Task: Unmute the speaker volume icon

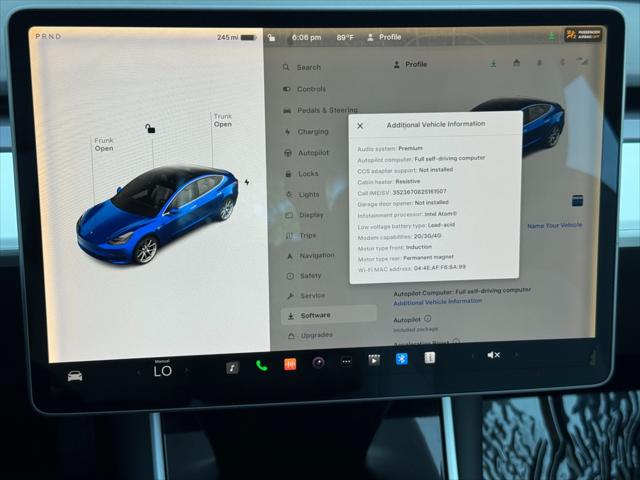Action: point(493,355)
